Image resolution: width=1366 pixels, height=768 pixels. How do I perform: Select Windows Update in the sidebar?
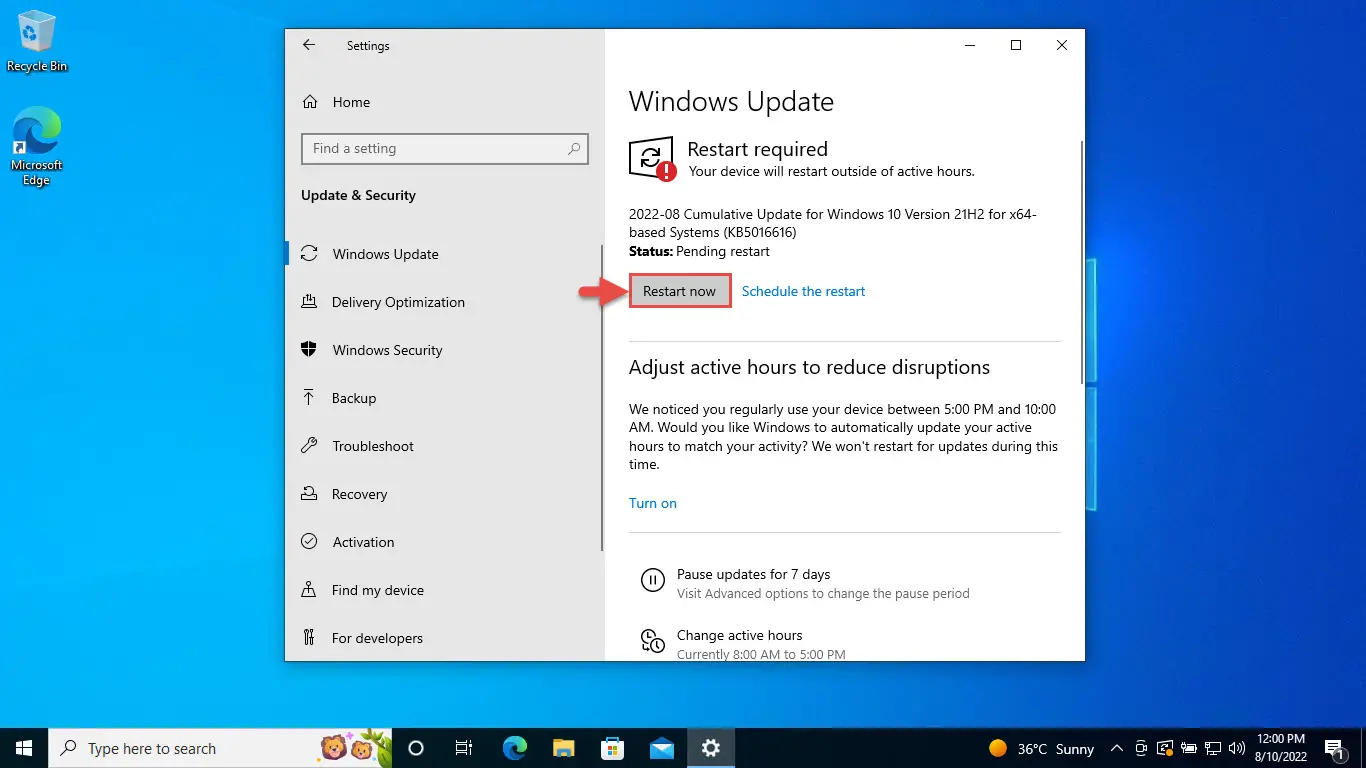click(444, 254)
